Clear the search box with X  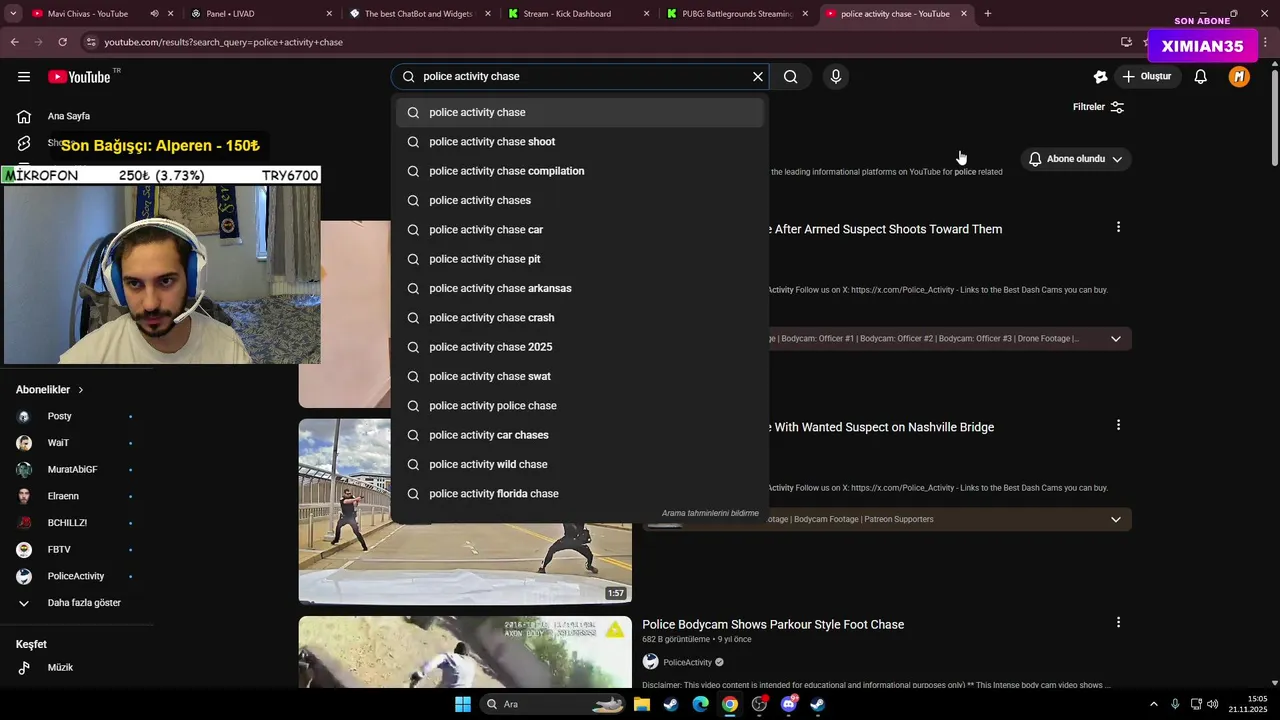pos(758,76)
